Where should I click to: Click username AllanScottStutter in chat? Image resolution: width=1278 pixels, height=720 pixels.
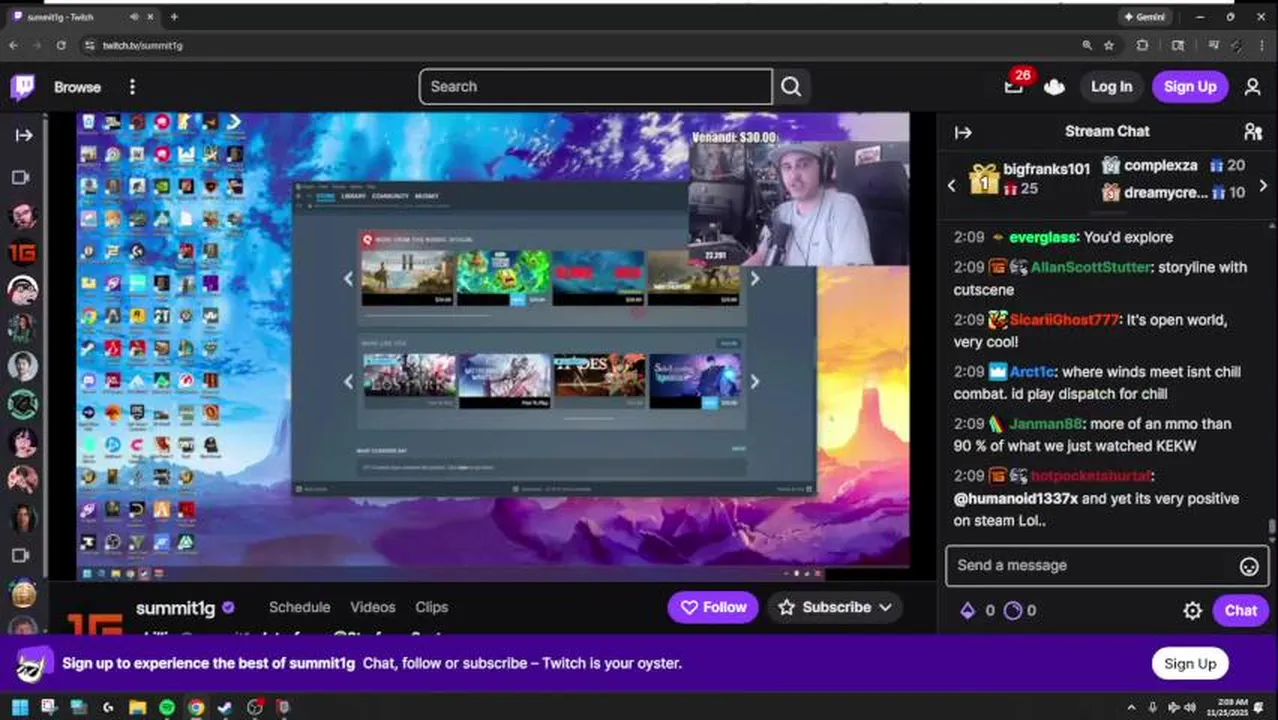1091,267
